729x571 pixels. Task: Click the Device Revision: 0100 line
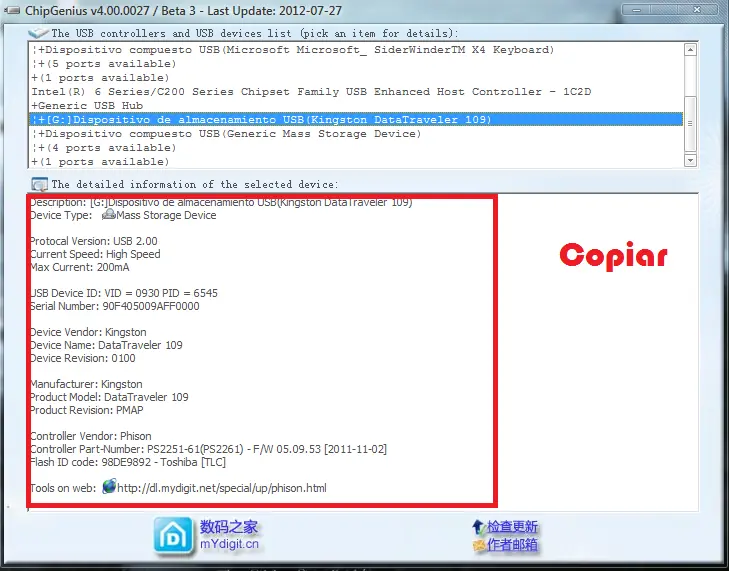tap(83, 358)
